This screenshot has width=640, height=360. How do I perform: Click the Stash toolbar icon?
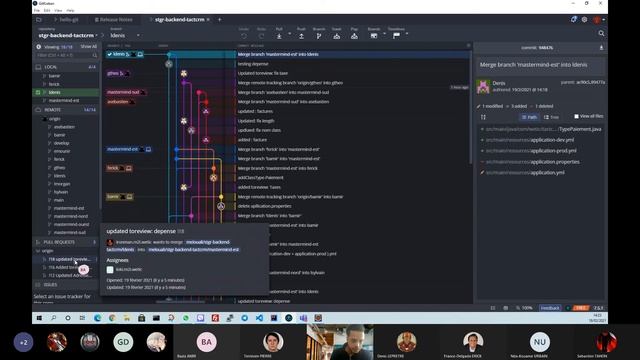(x=336, y=36)
